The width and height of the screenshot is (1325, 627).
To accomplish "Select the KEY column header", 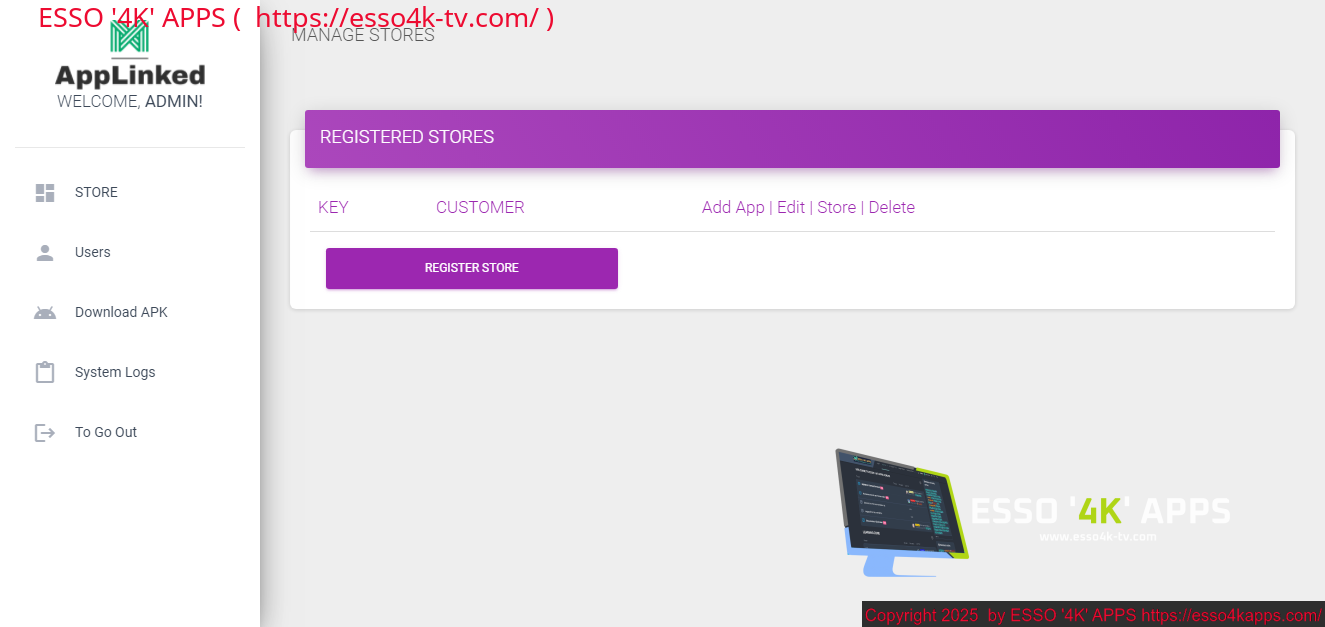I will 333,208.
